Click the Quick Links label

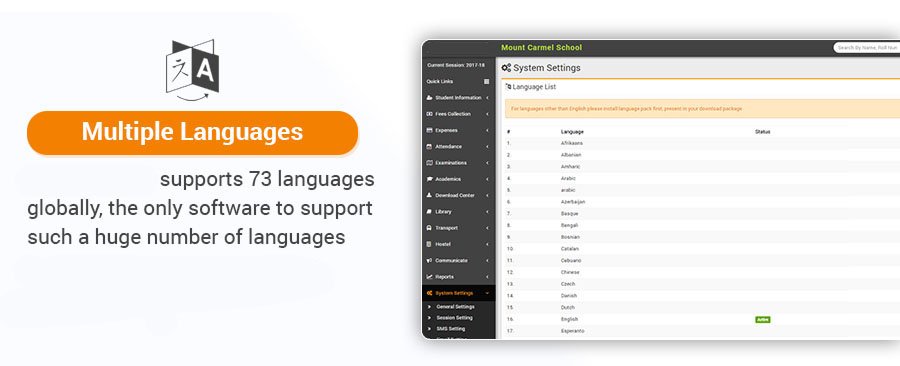click(x=440, y=81)
